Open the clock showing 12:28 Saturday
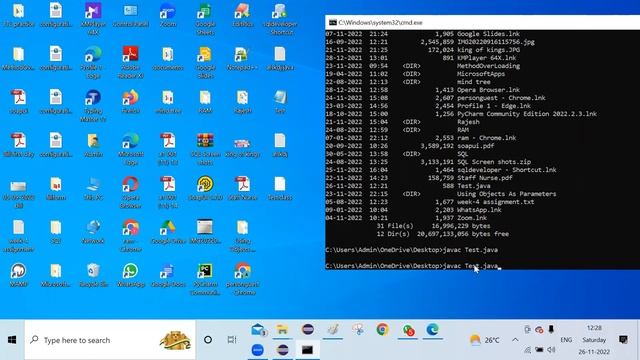 tap(594, 340)
